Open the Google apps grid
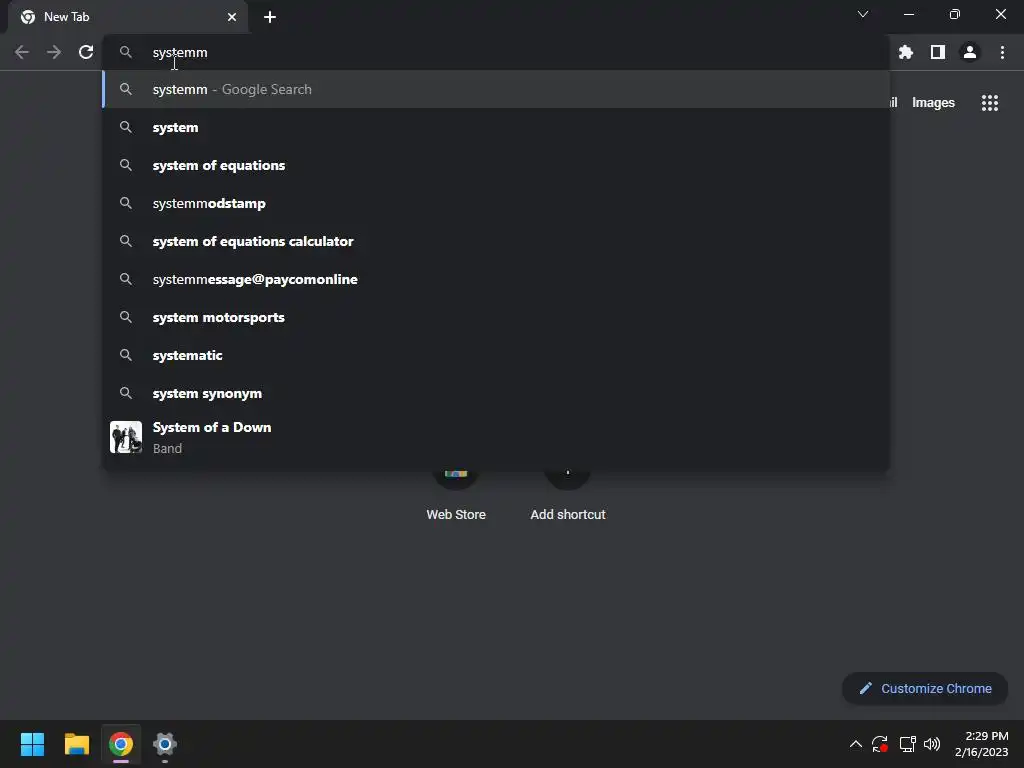This screenshot has height=768, width=1024. click(x=990, y=103)
